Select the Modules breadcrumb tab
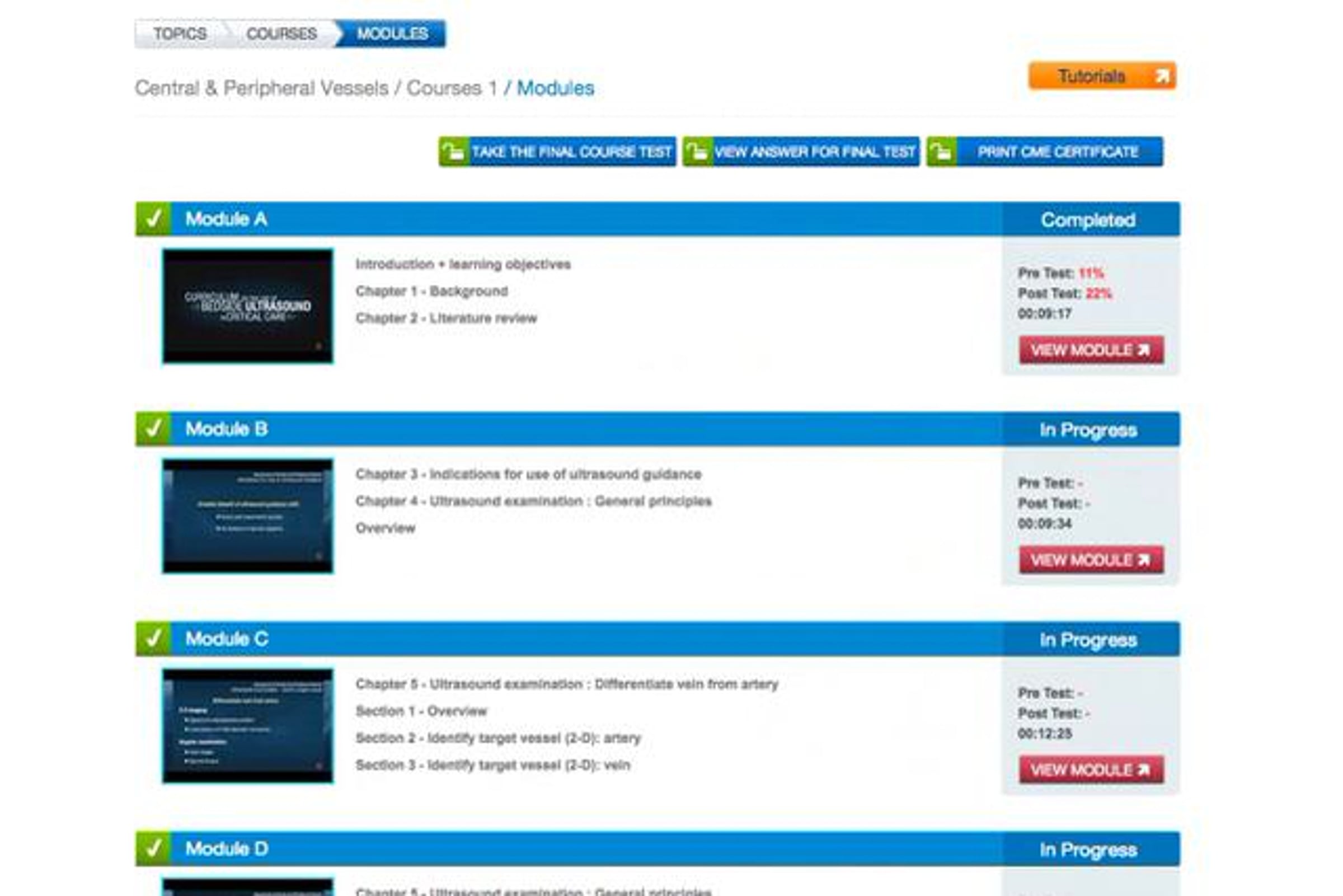 tap(392, 34)
